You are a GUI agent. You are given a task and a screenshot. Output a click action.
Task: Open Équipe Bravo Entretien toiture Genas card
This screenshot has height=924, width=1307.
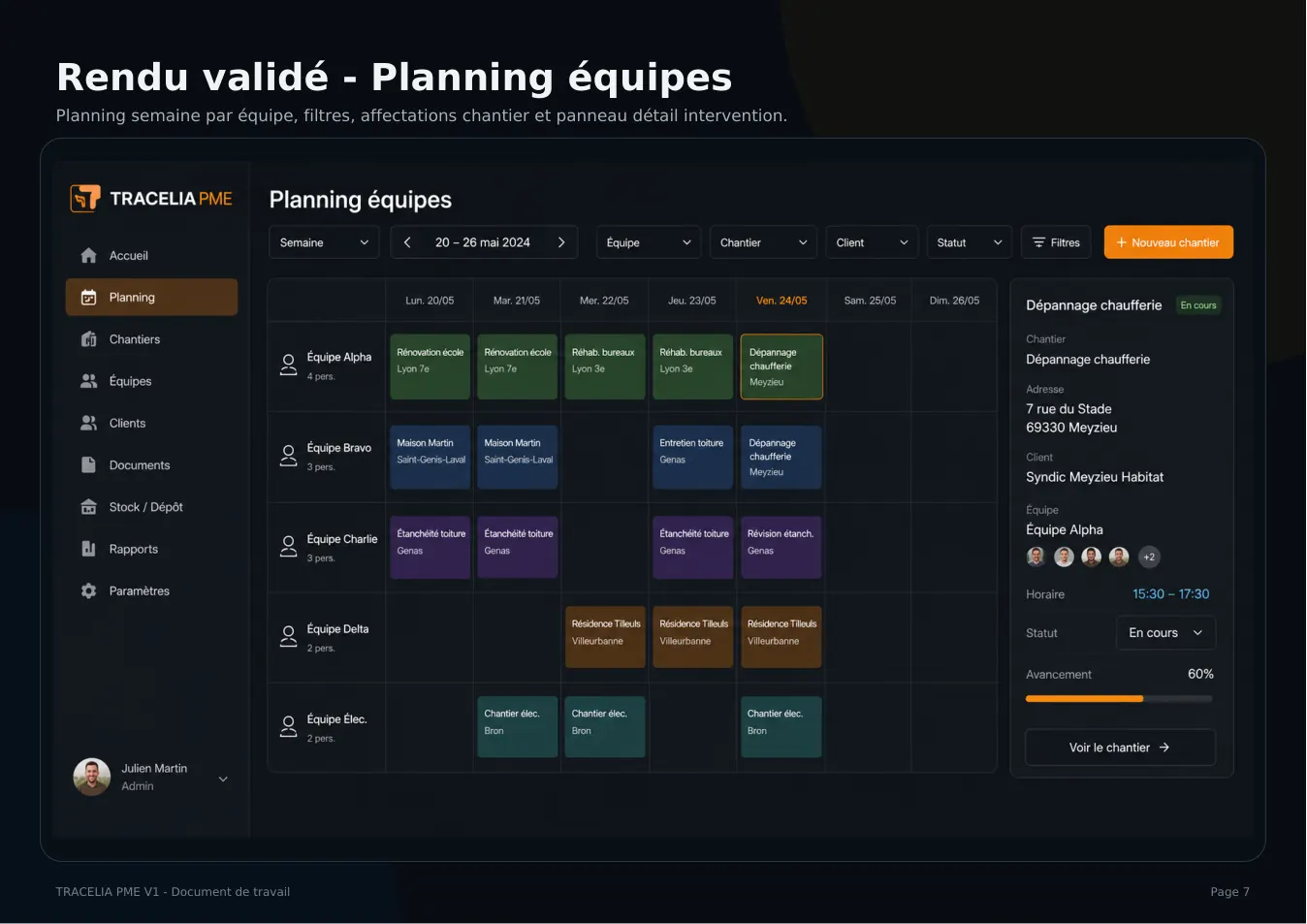click(x=692, y=457)
